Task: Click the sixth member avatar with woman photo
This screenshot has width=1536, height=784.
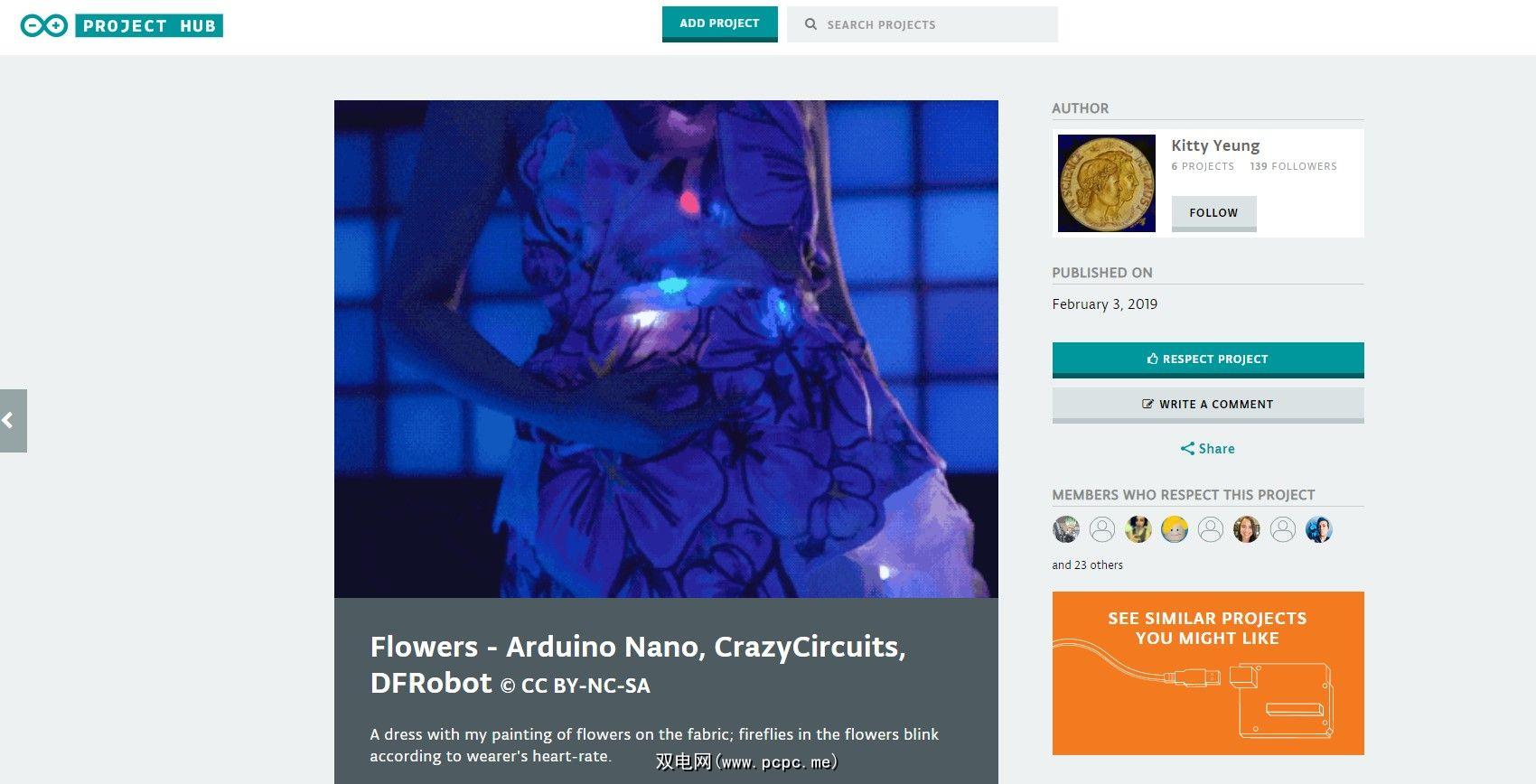Action: [x=1247, y=529]
